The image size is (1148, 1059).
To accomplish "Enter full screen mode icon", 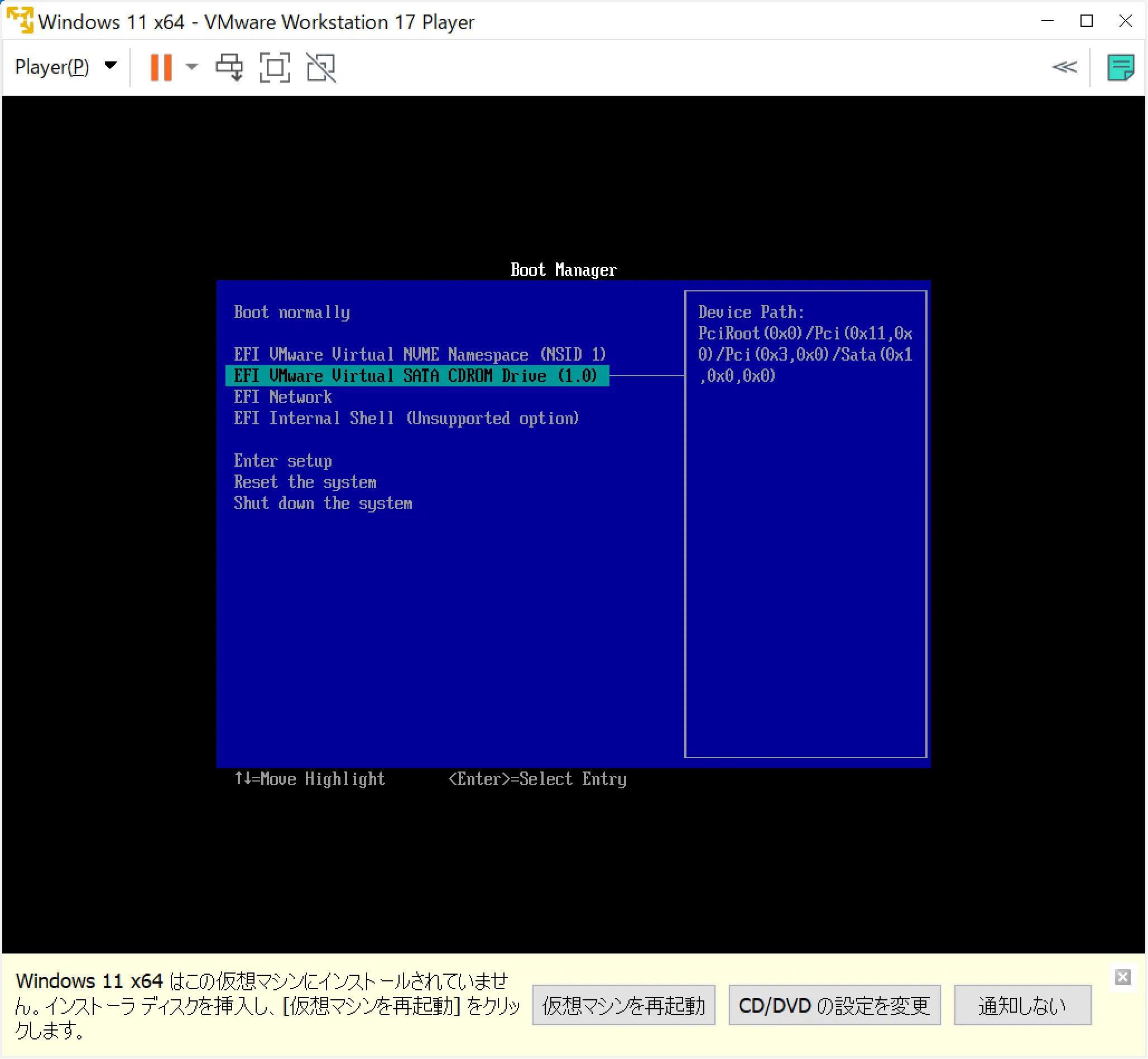I will pyautogui.click(x=275, y=68).
